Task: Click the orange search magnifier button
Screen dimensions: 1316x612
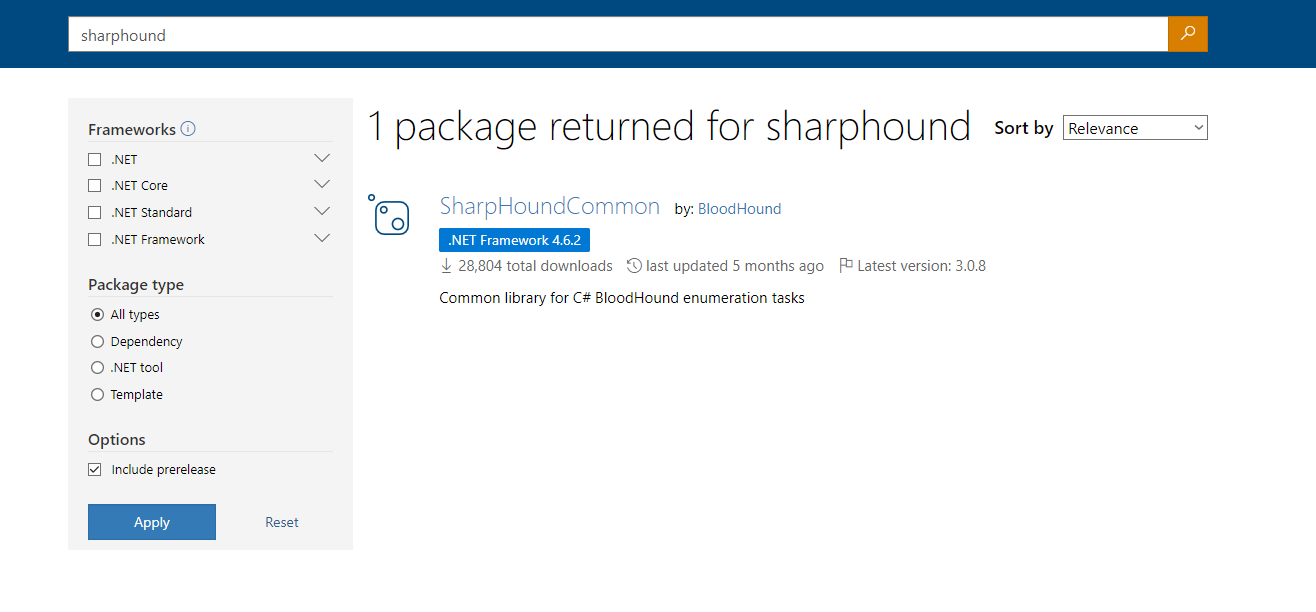Action: click(x=1187, y=34)
